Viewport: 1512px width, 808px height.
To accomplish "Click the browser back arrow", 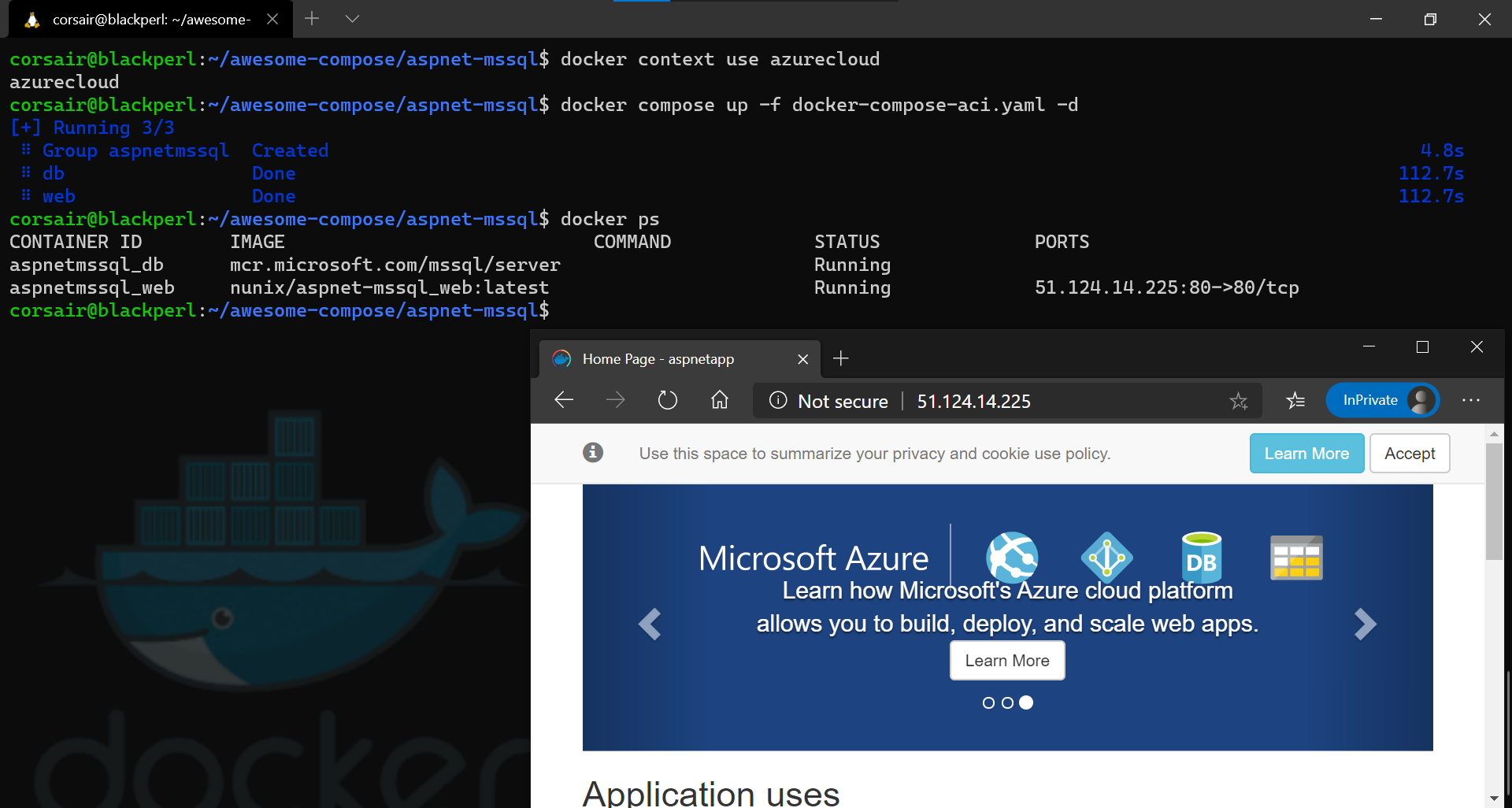I will 564,401.
